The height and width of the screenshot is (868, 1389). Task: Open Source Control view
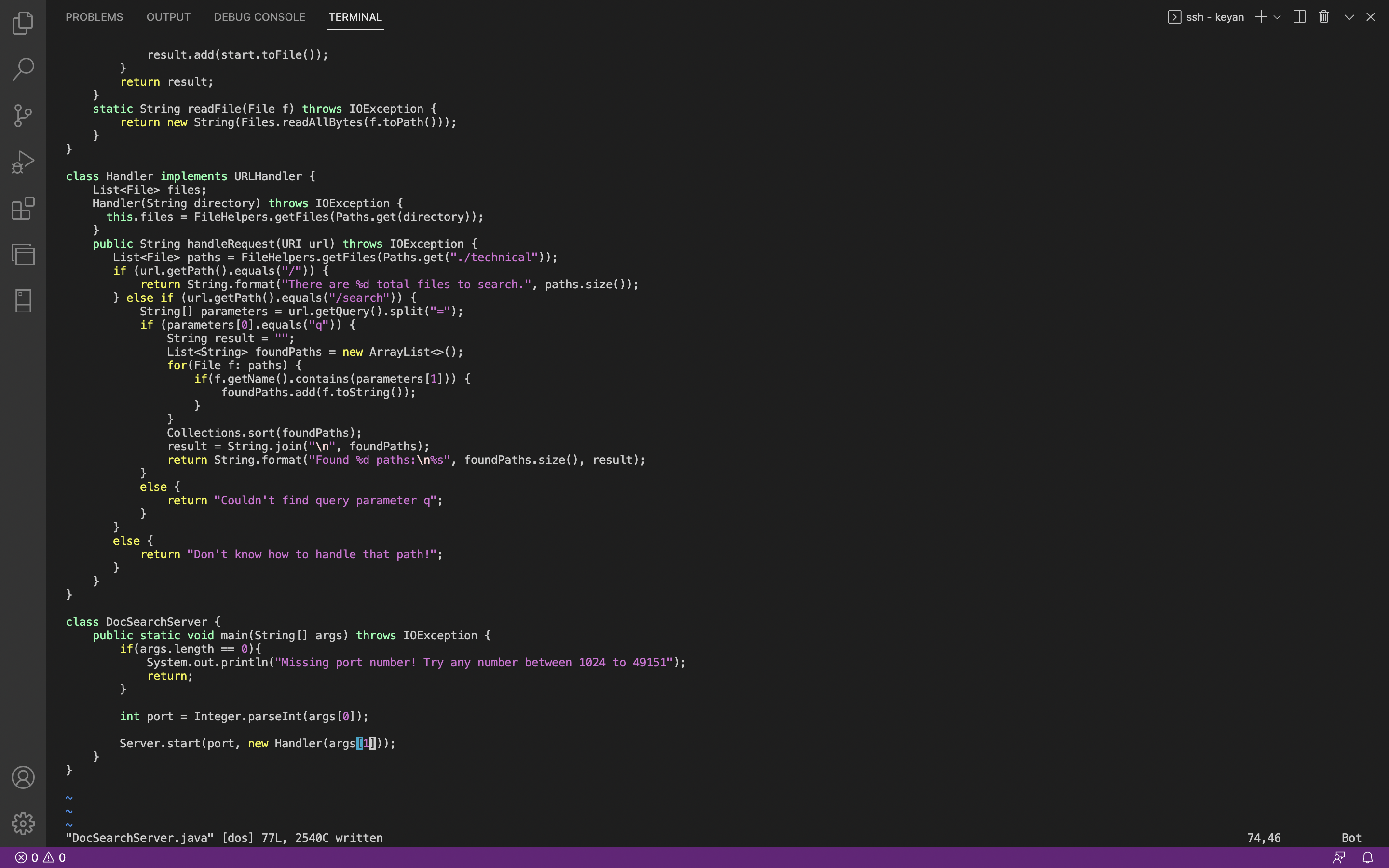[23, 115]
